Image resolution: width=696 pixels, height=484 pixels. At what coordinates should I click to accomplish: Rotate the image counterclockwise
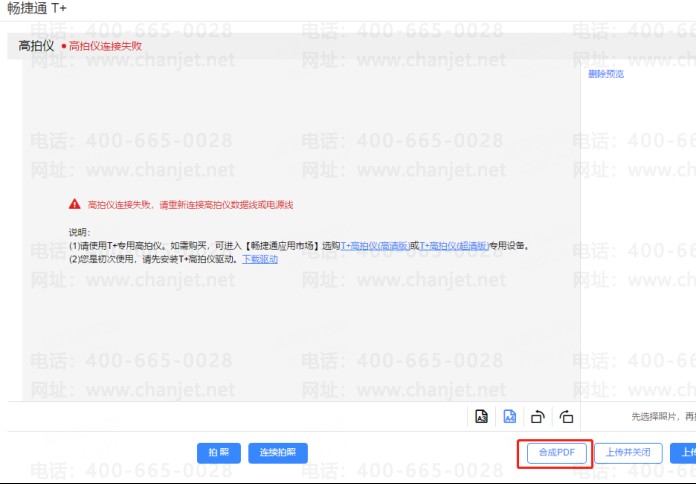point(538,417)
